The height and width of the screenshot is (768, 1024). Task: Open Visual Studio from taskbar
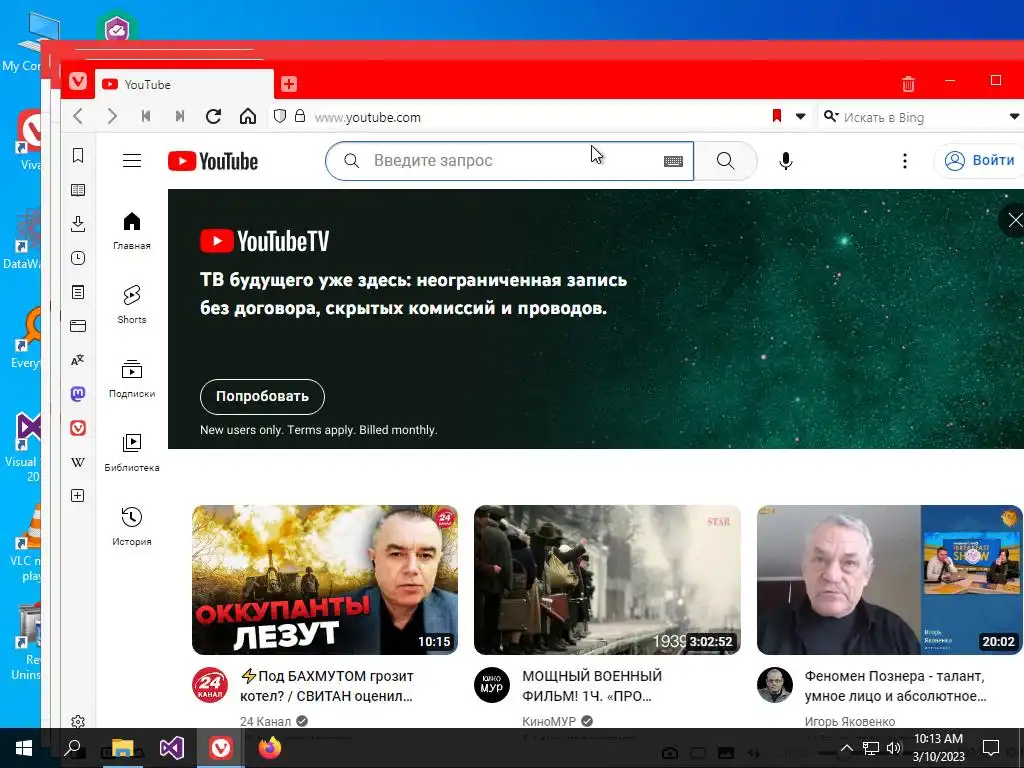tap(172, 748)
